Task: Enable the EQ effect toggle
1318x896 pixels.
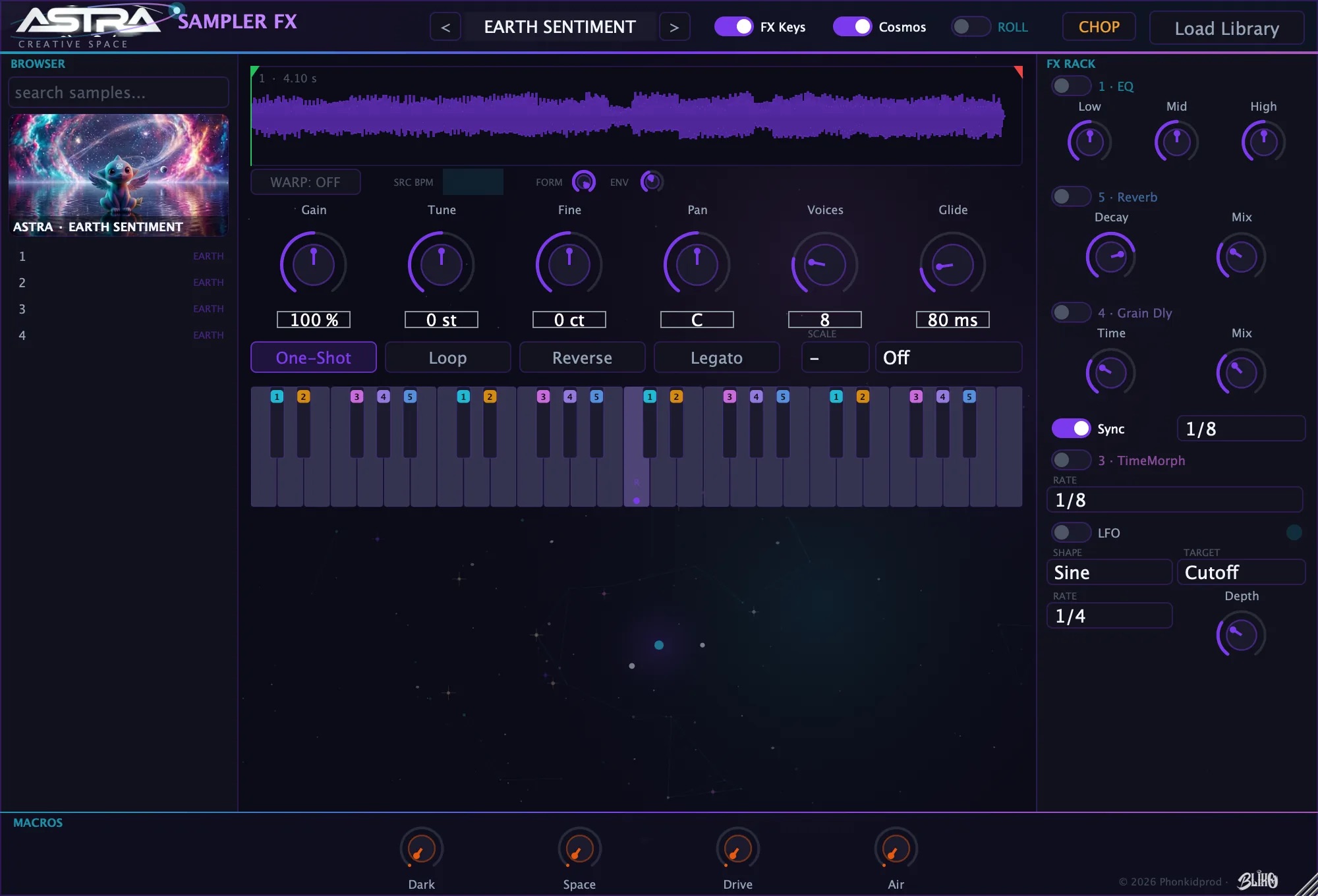Action: click(x=1071, y=86)
